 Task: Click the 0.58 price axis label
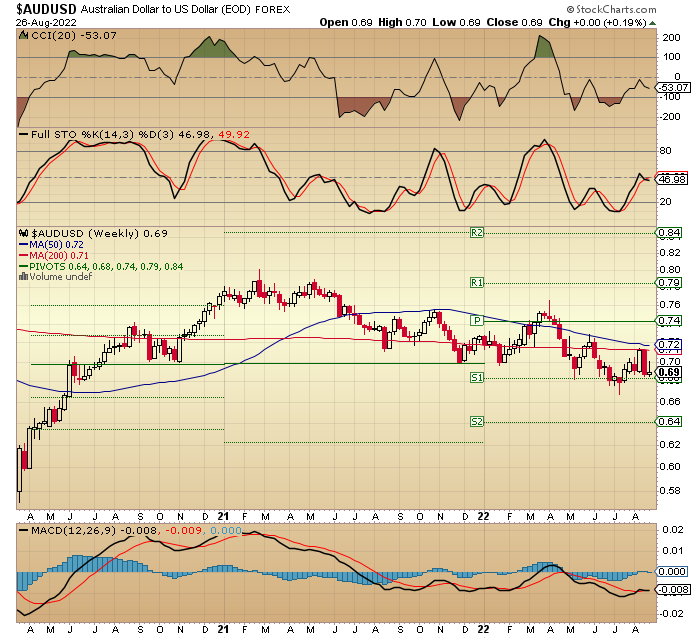670,491
